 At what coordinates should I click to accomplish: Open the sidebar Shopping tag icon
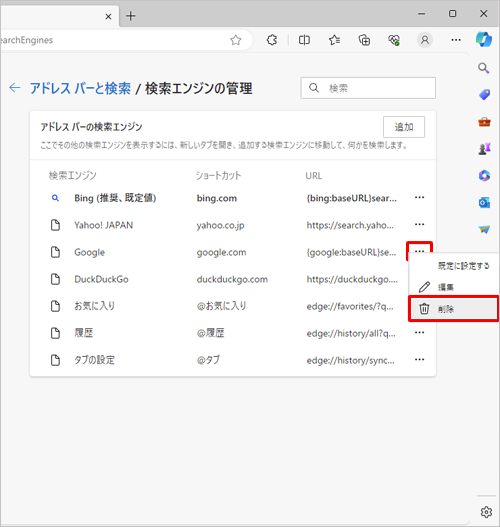pos(484,95)
